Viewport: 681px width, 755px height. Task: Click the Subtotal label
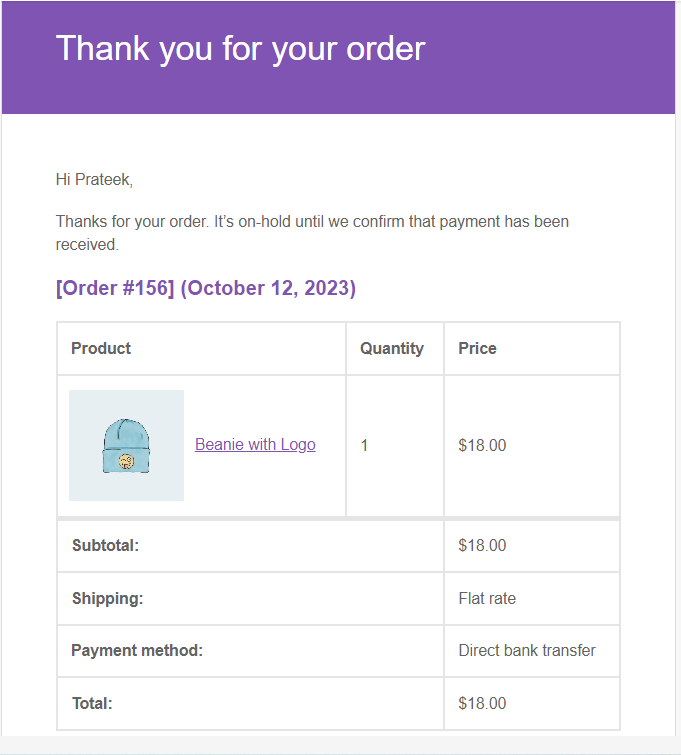point(105,545)
